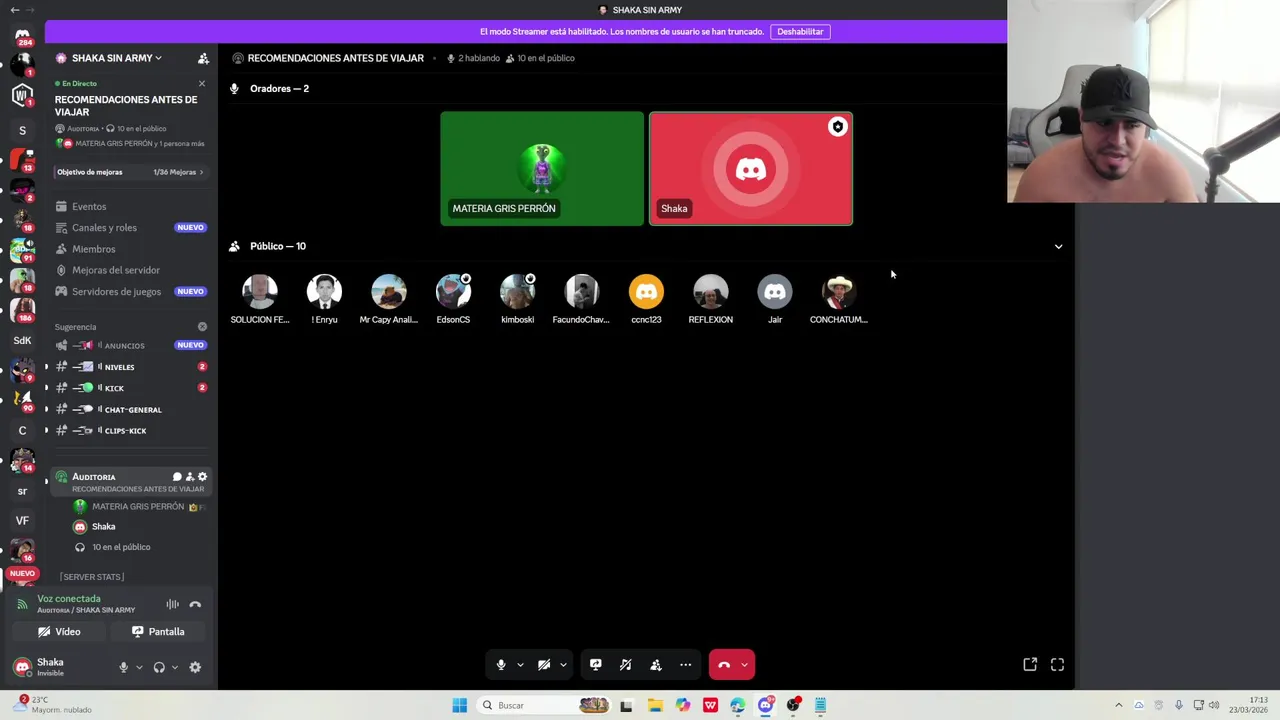1280x720 pixels.
Task: Open the VF server in server list
Action: [22, 520]
